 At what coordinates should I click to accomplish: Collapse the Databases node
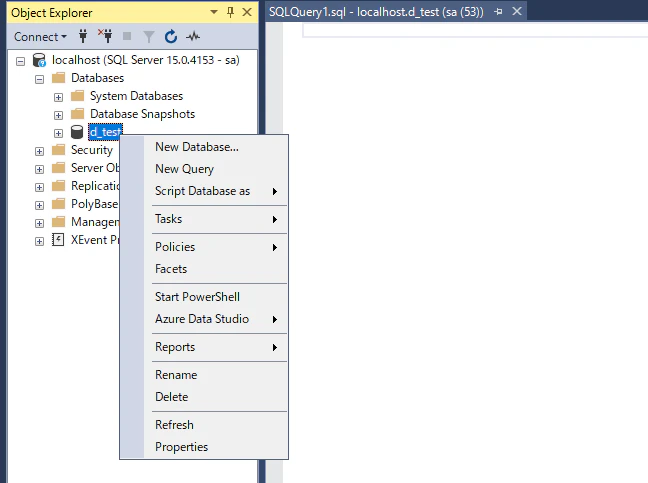tap(39, 79)
